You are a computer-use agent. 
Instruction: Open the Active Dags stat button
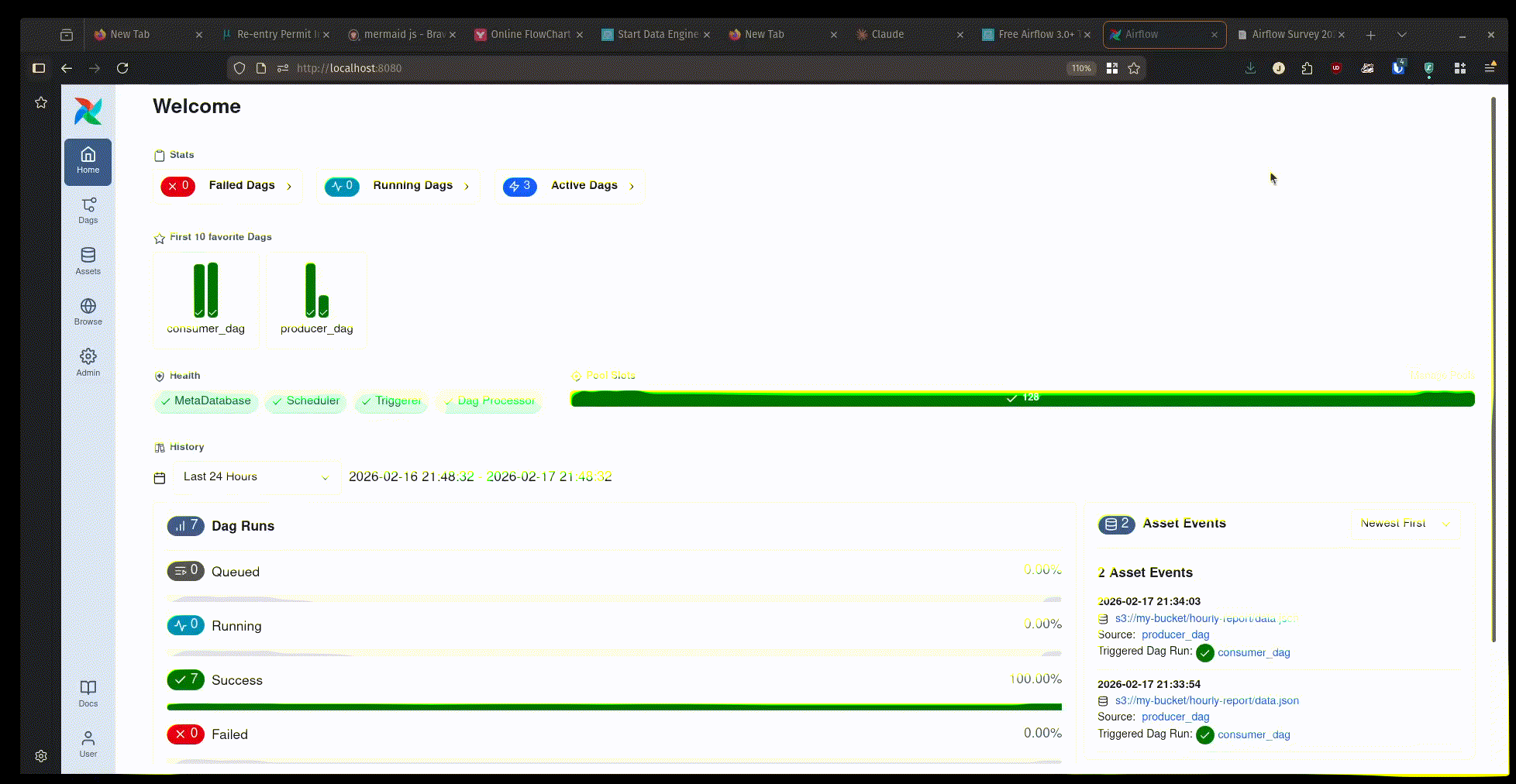569,186
